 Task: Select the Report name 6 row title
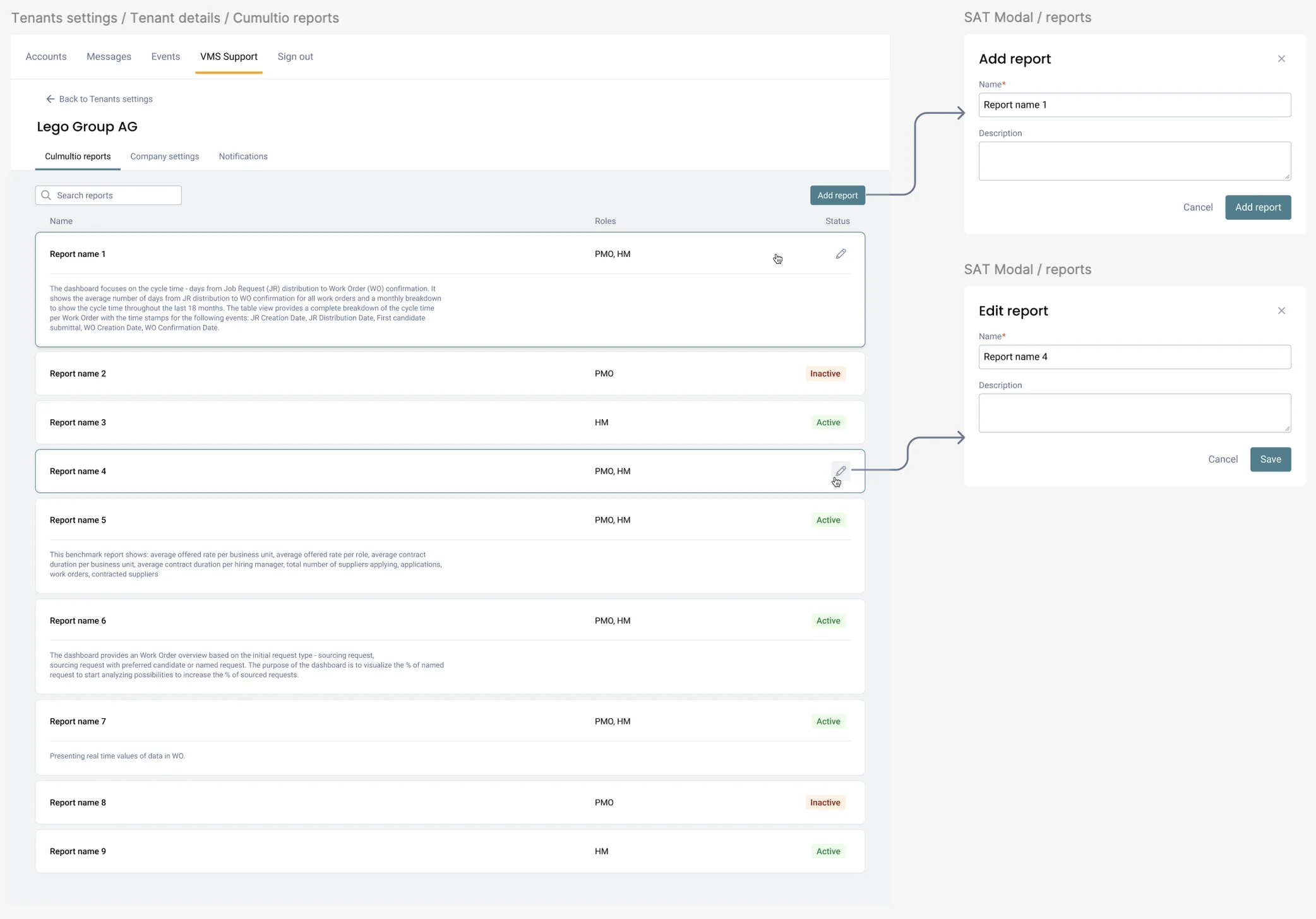tap(78, 620)
